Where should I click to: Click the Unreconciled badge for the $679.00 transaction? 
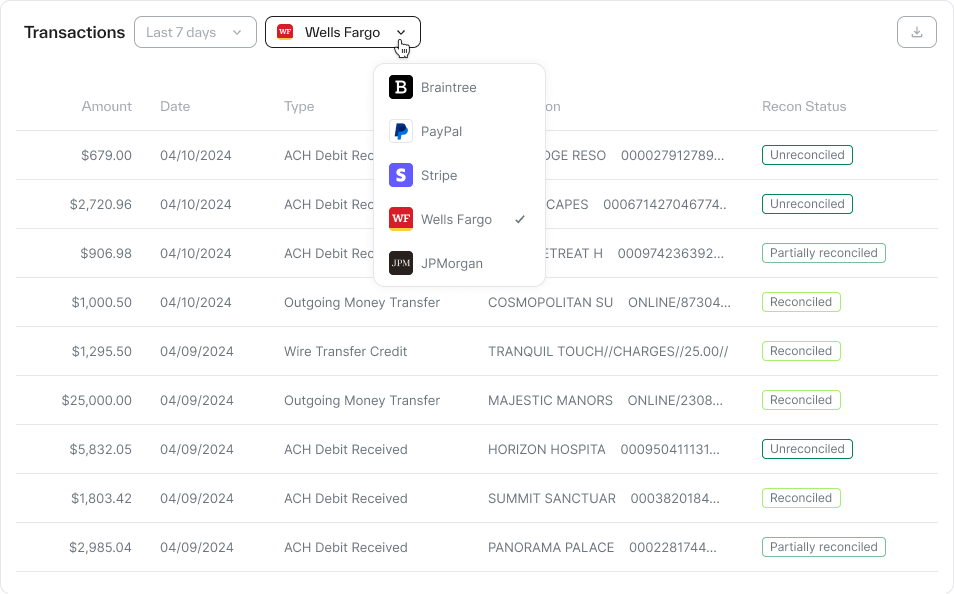coord(806,155)
